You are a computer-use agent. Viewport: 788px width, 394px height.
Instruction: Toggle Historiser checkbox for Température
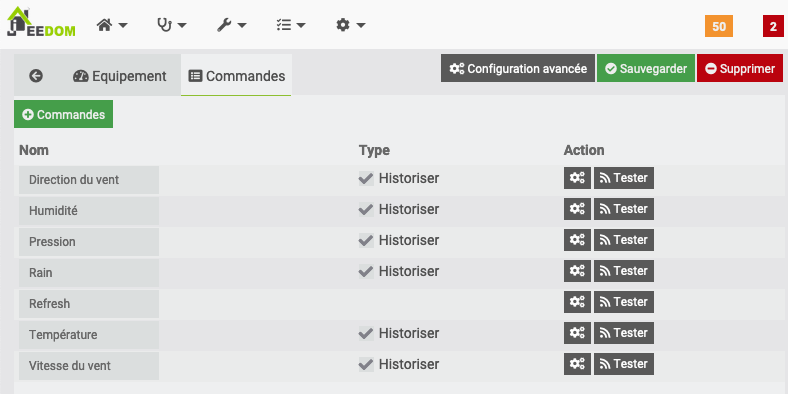366,333
